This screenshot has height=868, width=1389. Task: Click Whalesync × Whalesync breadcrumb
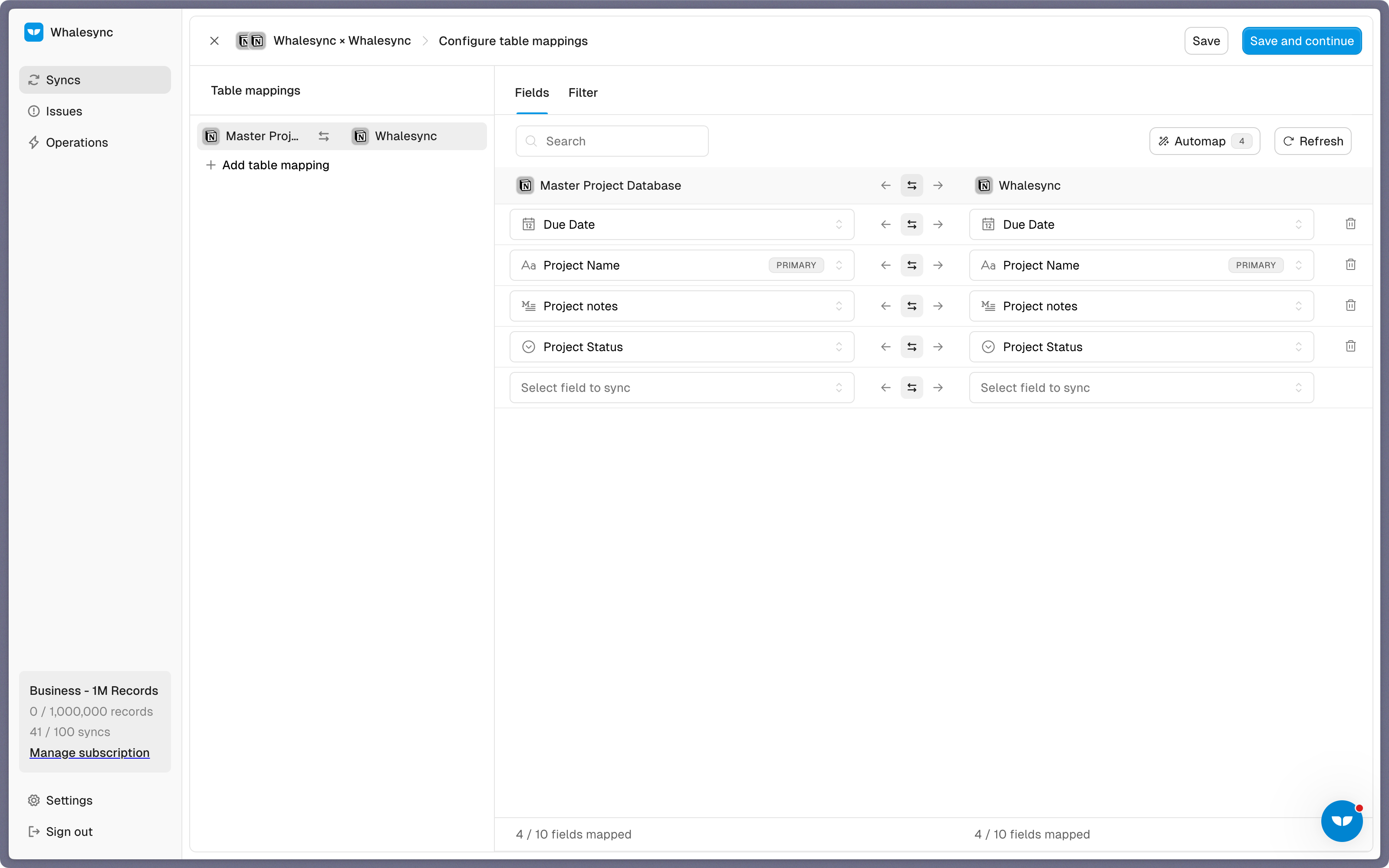[x=342, y=41]
